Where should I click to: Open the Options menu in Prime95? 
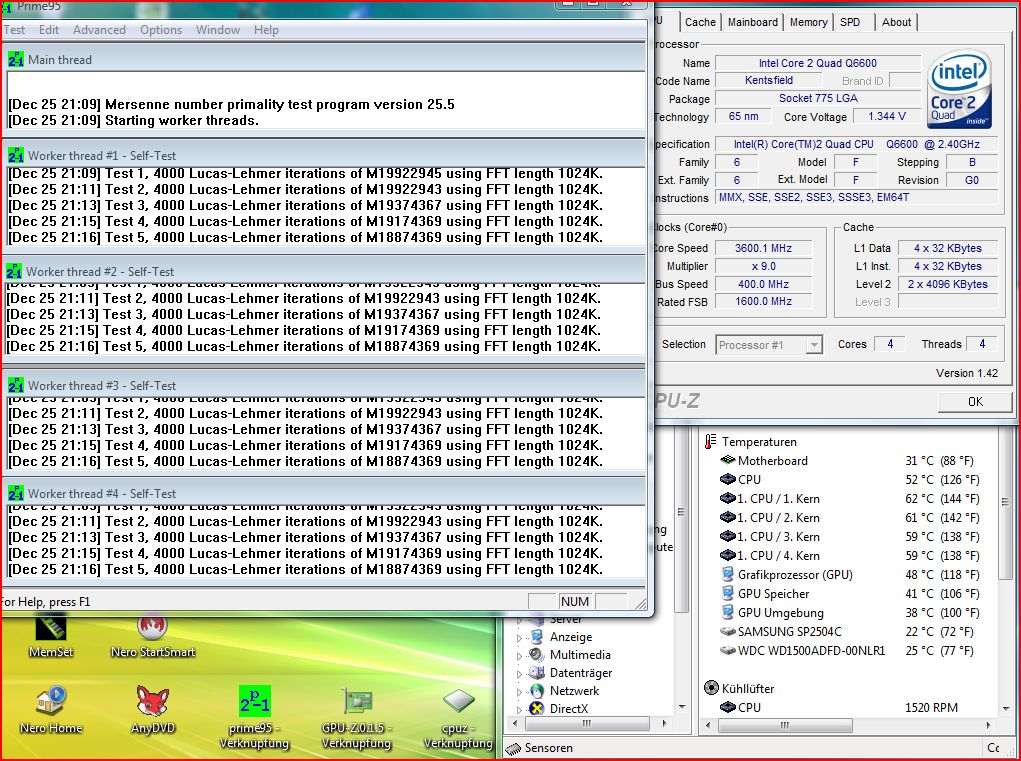161,30
